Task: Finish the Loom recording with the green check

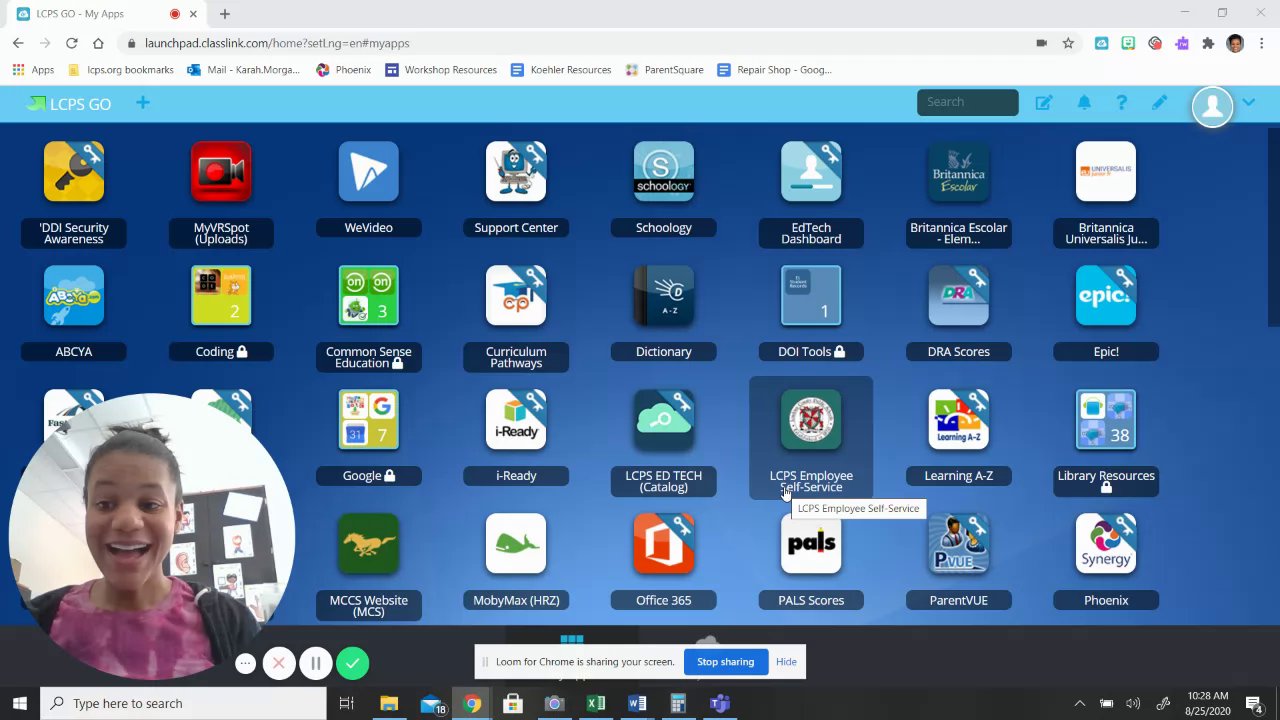Action: point(352,663)
